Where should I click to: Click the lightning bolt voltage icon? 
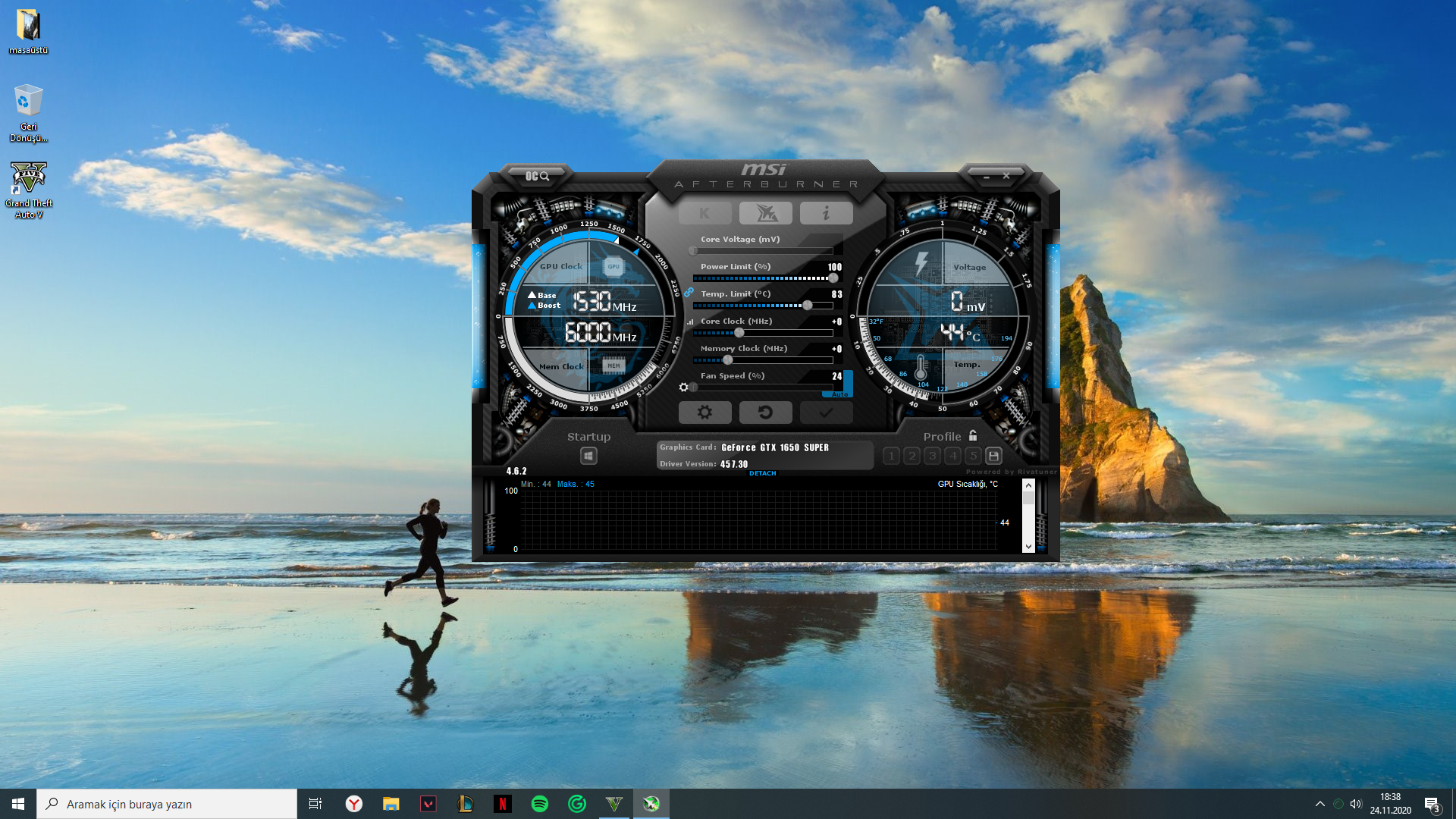(921, 264)
